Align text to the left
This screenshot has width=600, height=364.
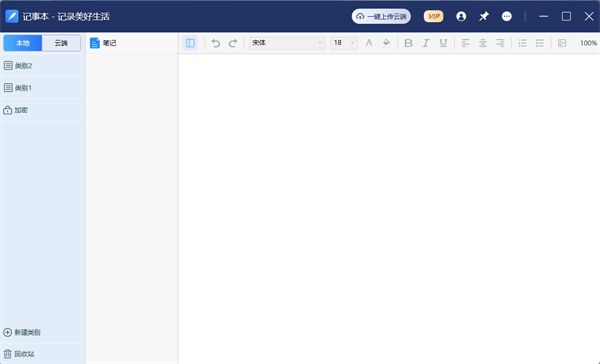click(465, 43)
